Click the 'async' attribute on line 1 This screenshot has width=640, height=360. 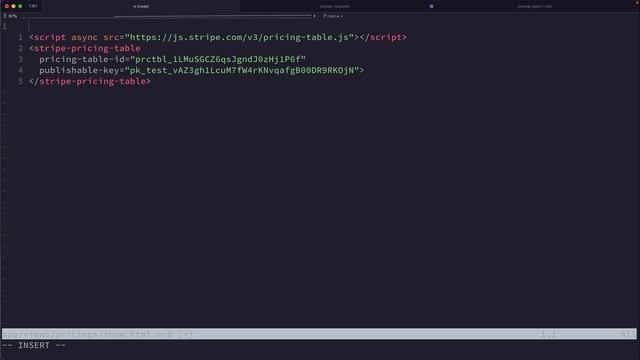[x=84, y=37]
